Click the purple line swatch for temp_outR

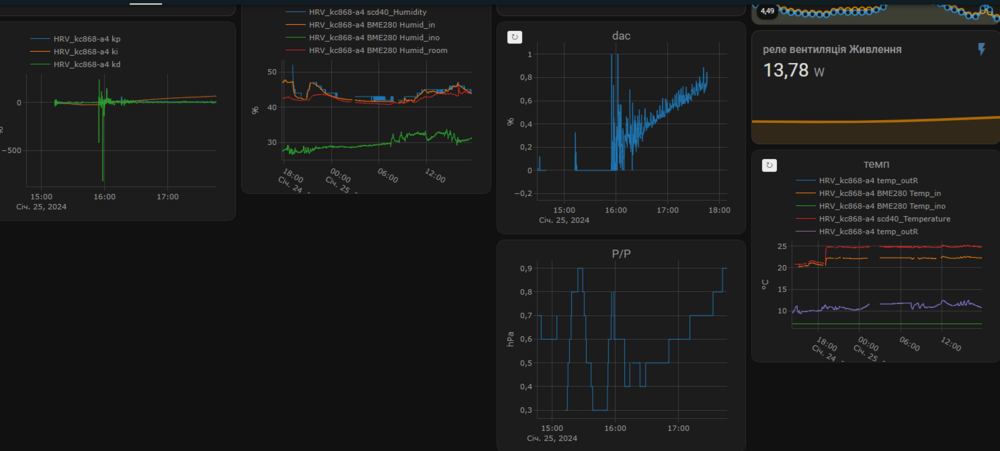point(805,231)
